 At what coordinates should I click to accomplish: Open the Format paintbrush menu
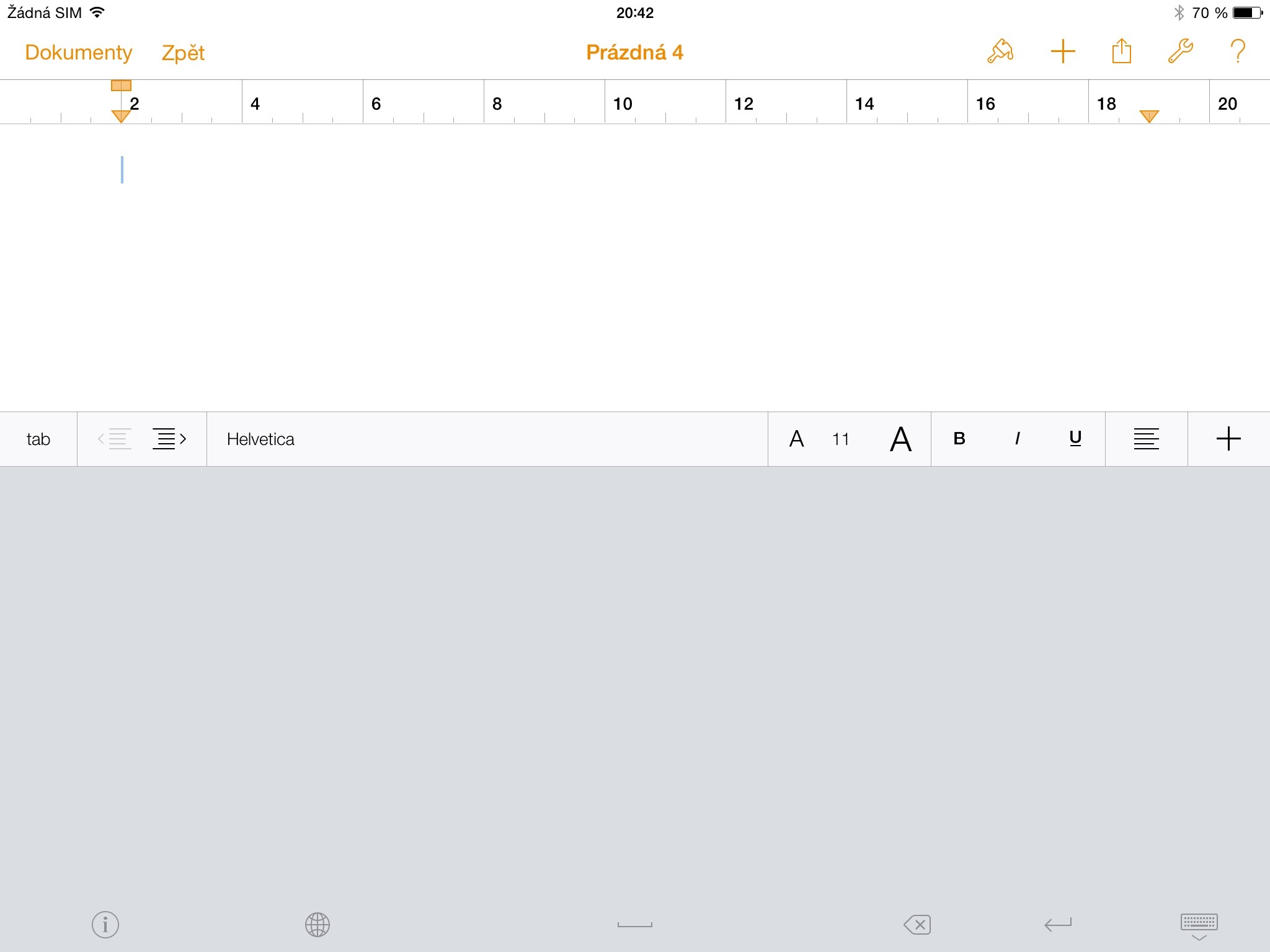(x=1000, y=52)
